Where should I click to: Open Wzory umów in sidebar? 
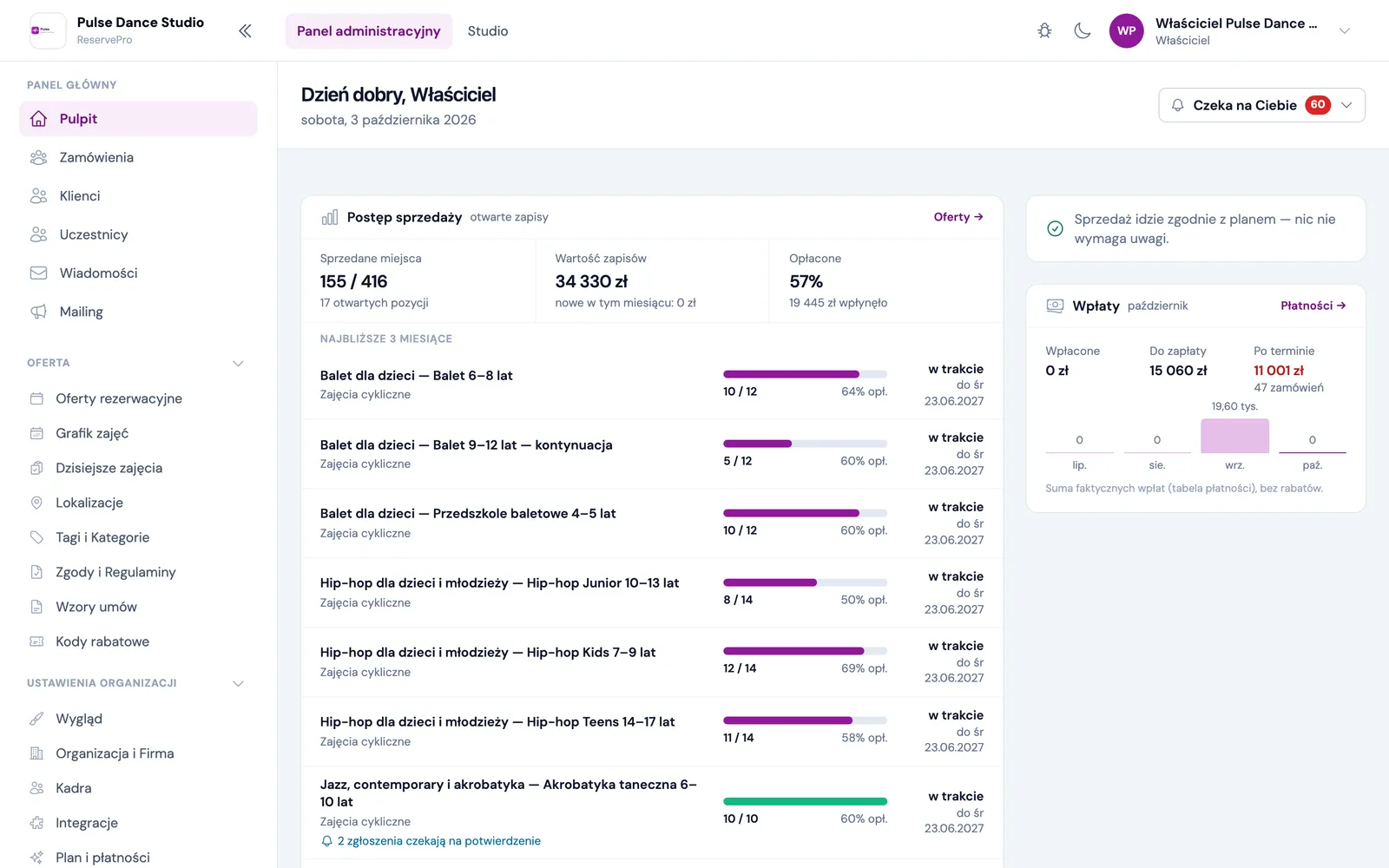(138, 607)
